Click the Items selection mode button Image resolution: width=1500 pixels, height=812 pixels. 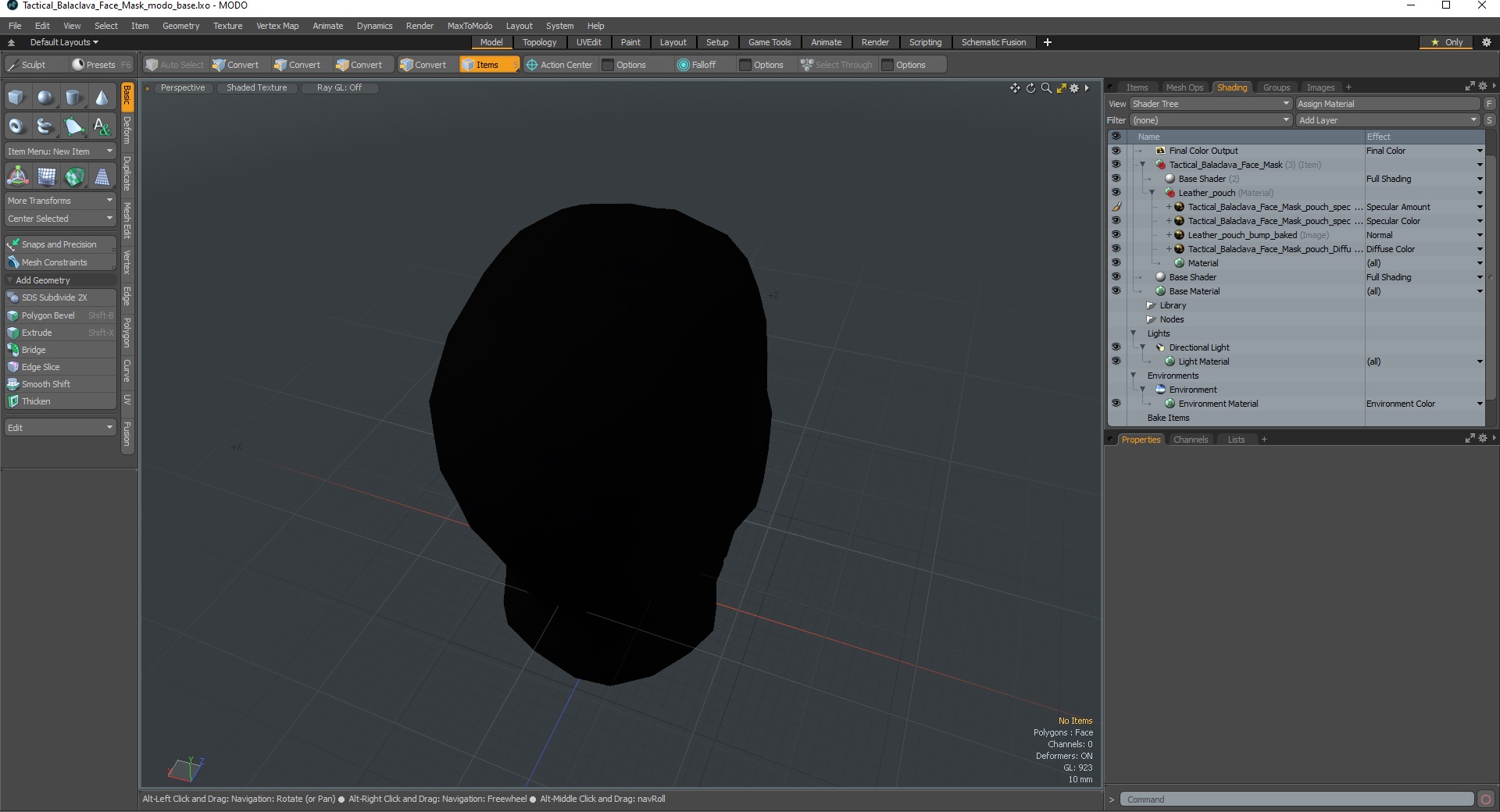click(489, 65)
